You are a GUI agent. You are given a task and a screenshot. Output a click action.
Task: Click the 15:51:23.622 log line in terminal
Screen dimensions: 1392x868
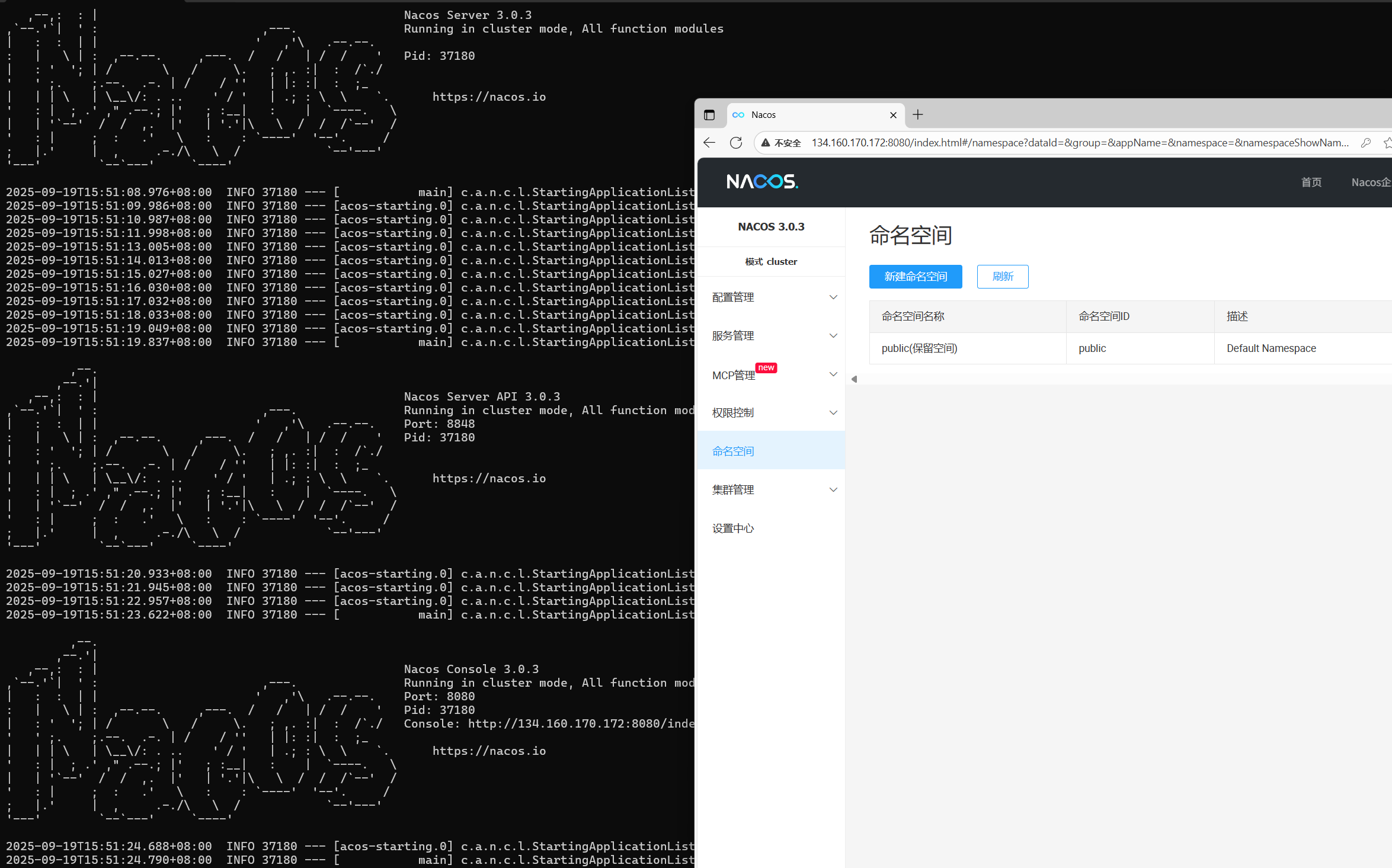[x=350, y=614]
